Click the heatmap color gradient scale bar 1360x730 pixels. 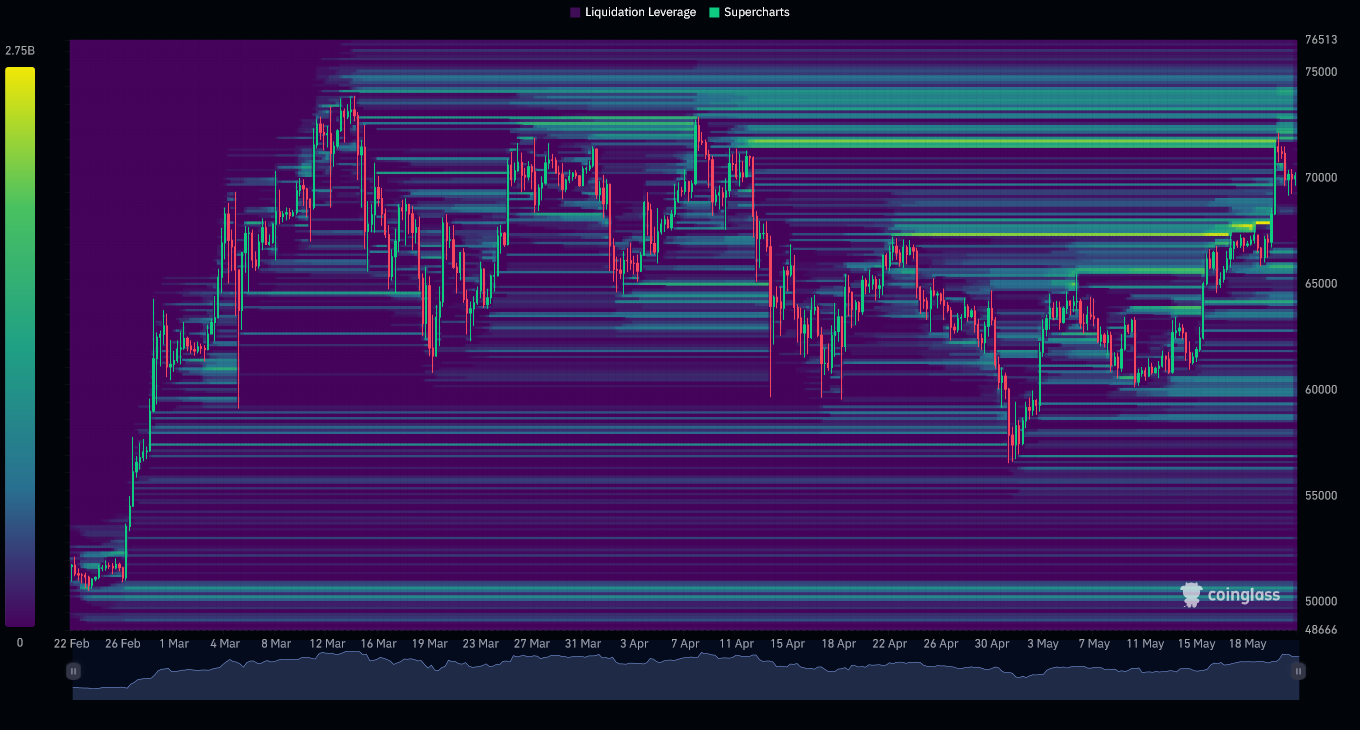pyautogui.click(x=20, y=347)
